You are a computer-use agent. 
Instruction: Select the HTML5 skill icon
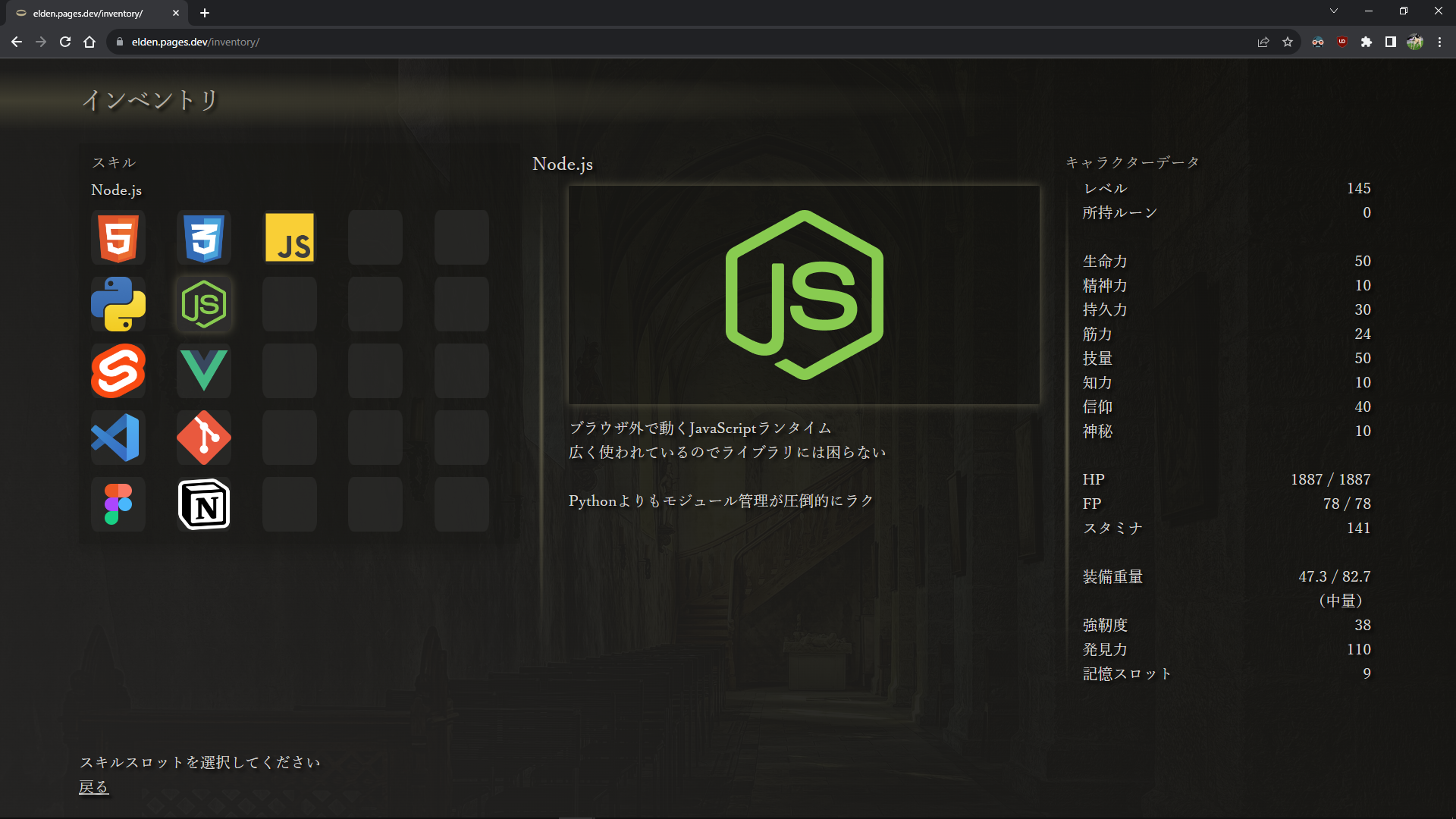tap(118, 238)
